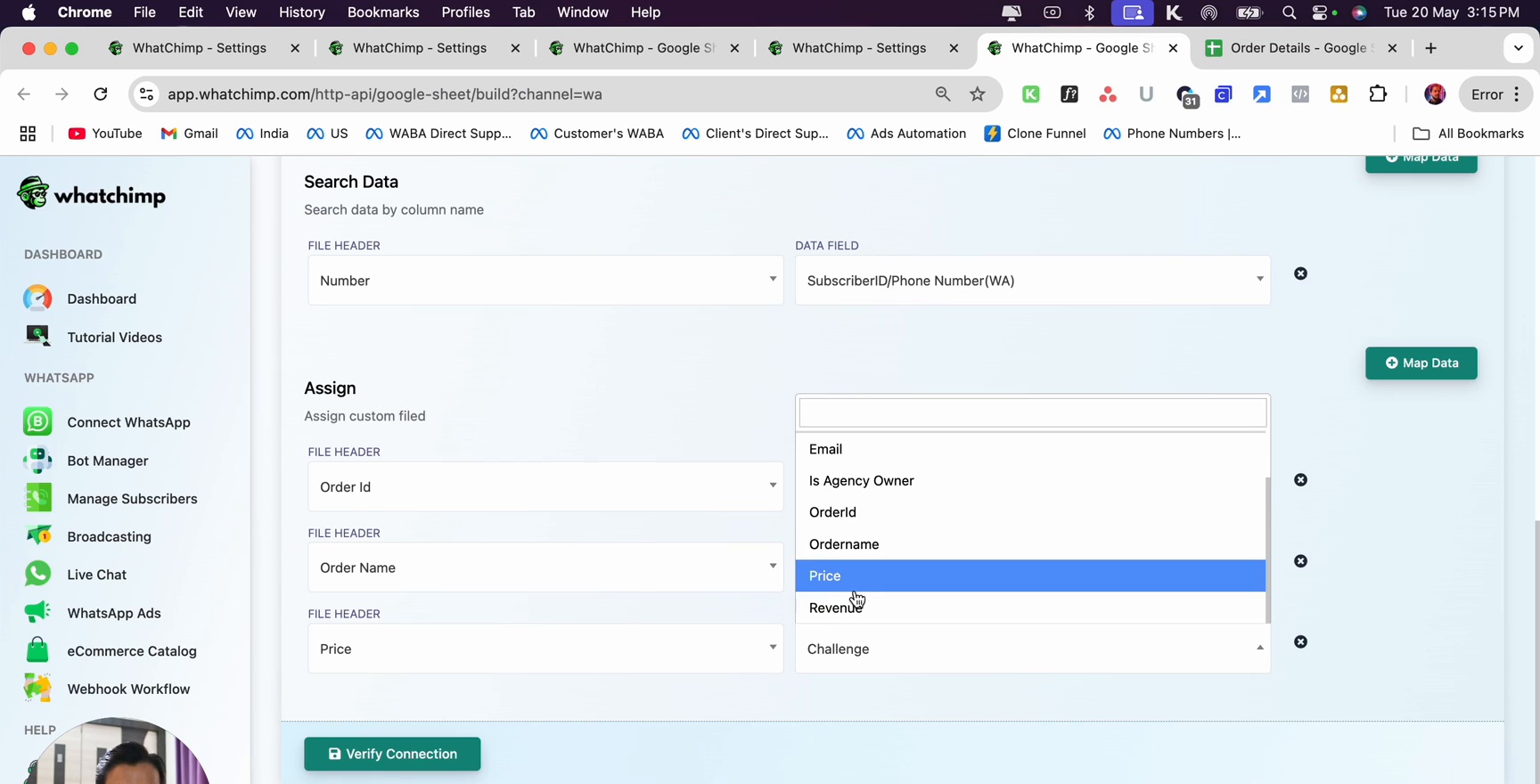This screenshot has width=1540, height=784.
Task: Open Manage Subscribers section
Action: click(x=111, y=499)
